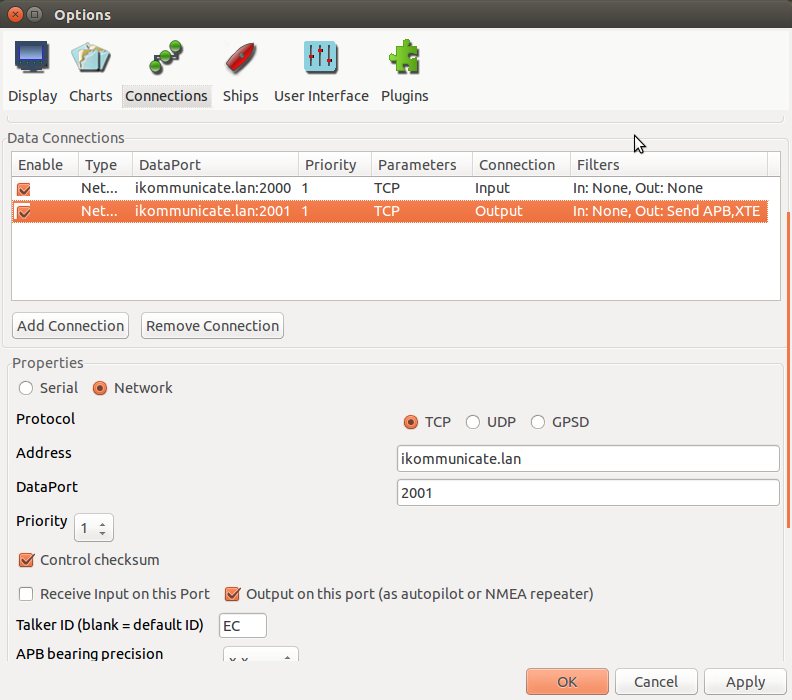Sort by the DataPort column header
The height and width of the screenshot is (700, 792).
(x=215, y=165)
